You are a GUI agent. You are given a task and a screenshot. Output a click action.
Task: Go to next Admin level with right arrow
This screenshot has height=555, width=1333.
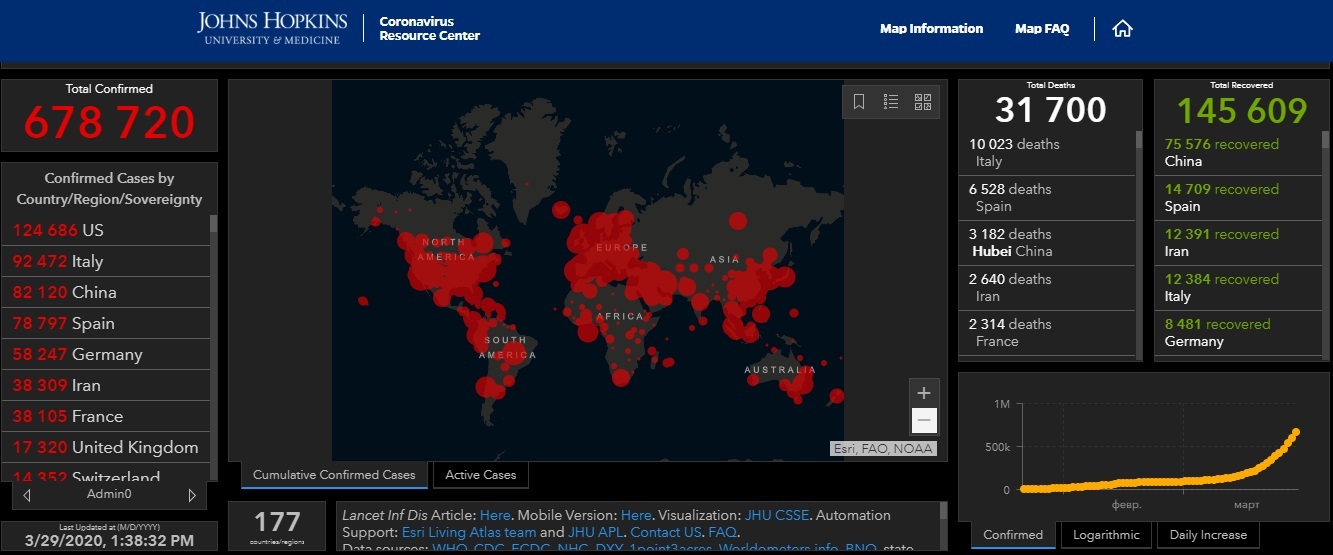[192, 495]
